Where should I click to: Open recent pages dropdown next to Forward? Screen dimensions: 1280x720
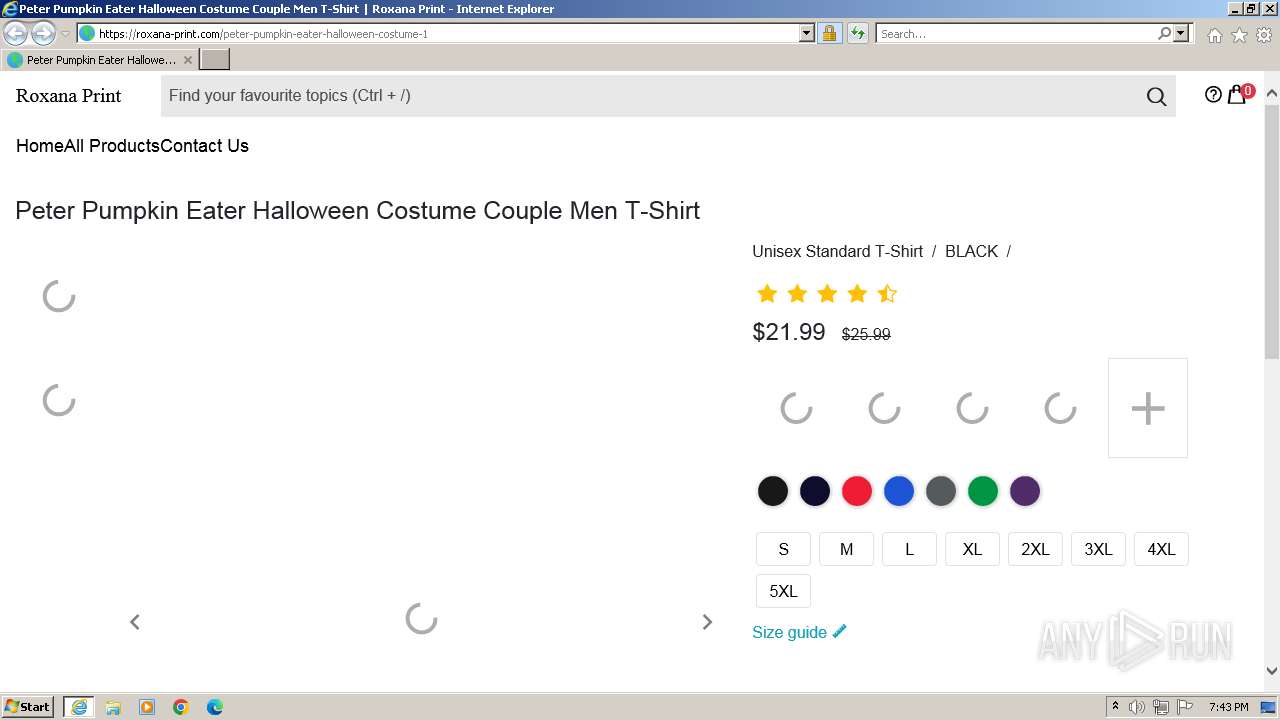[x=65, y=33]
